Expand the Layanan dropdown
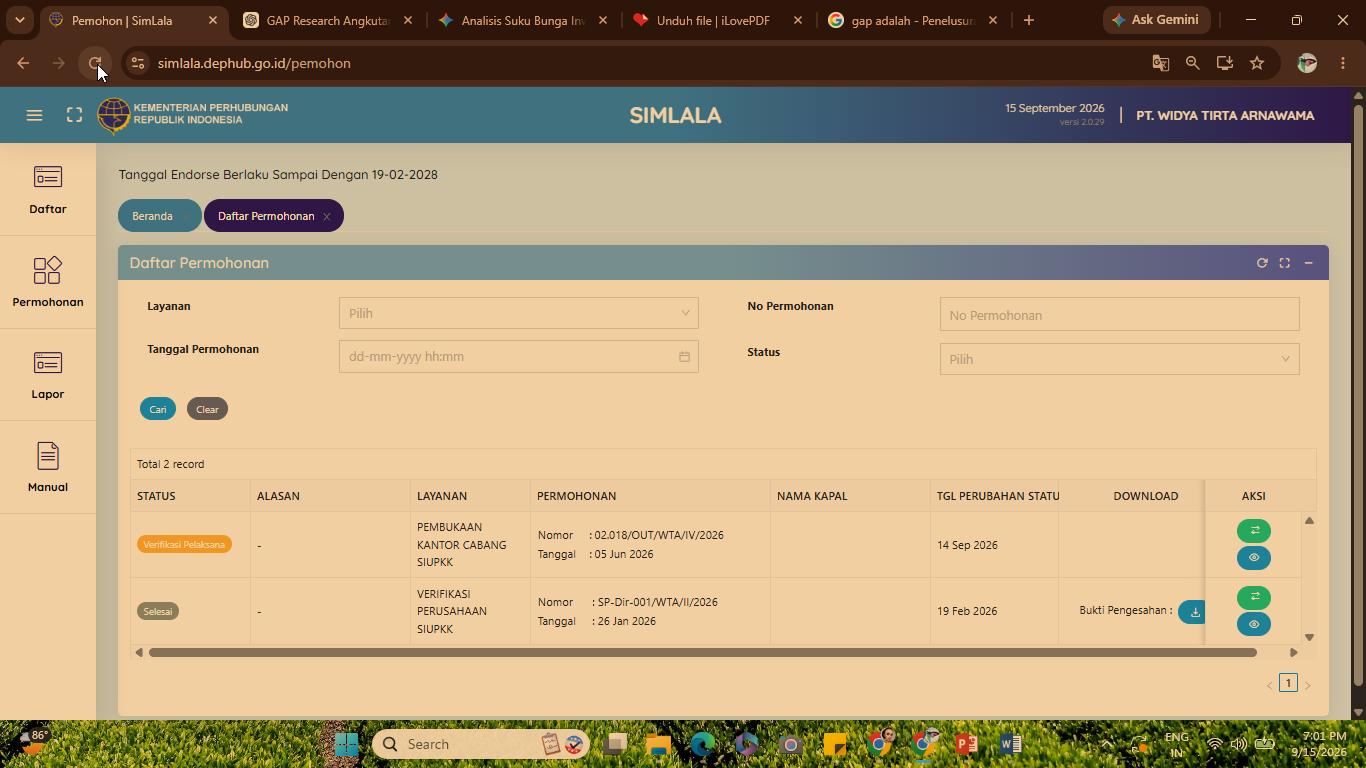 click(x=519, y=313)
